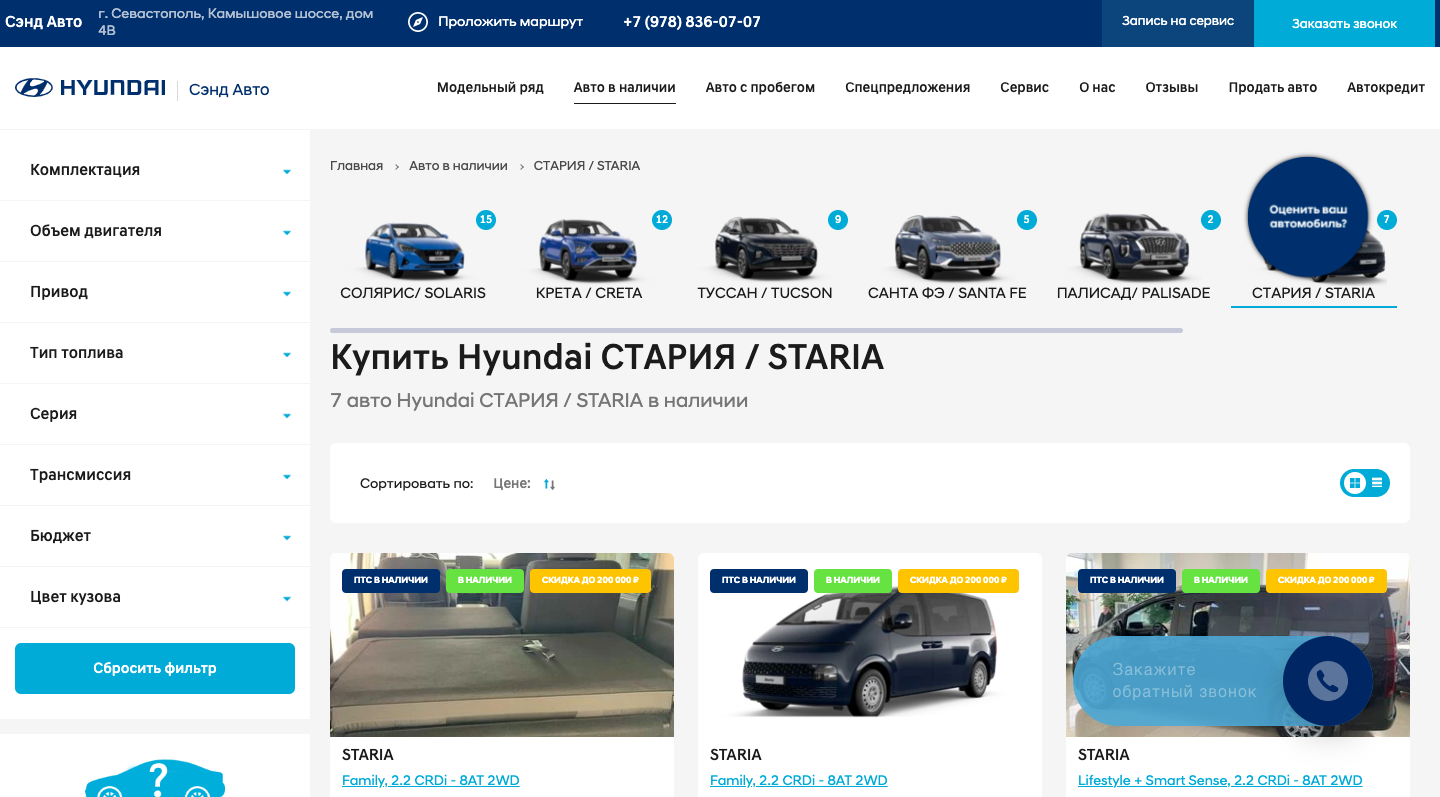The image size is (1440, 797).
Task: Click the count badge 5 on Santa Fe
Action: pos(1027,219)
